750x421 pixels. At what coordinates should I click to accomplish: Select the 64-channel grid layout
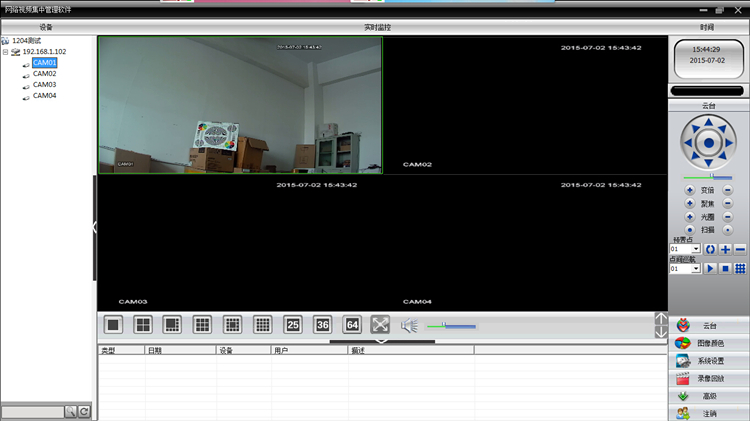(x=352, y=324)
